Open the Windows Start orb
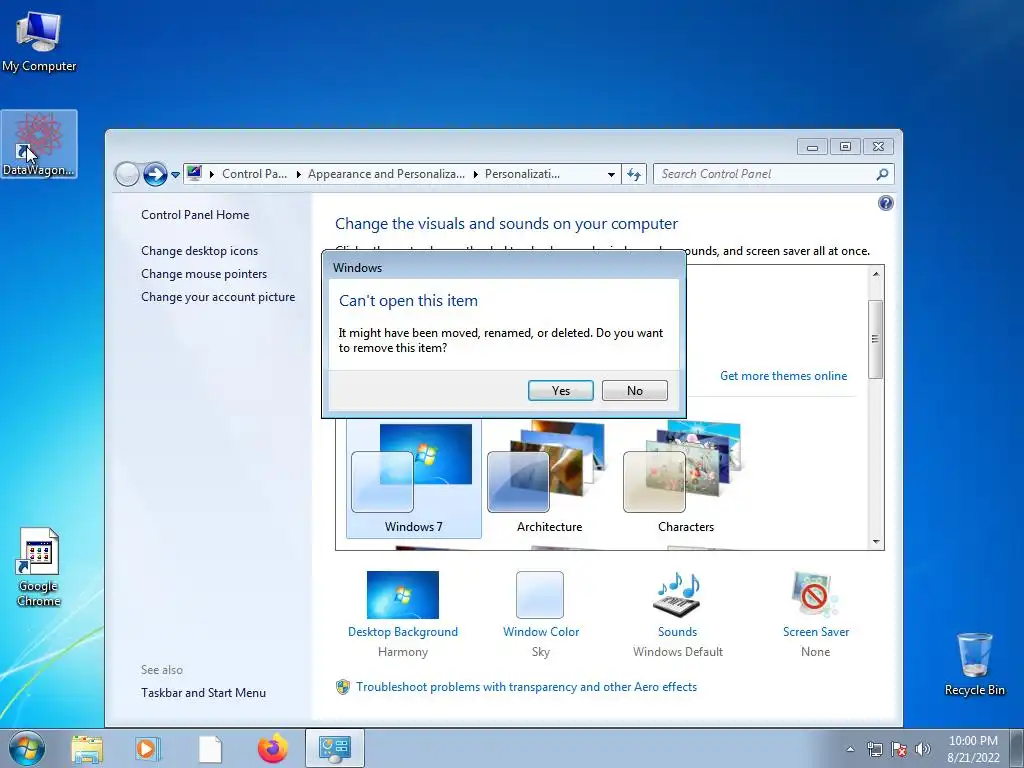This screenshot has width=1024, height=768. 27,748
